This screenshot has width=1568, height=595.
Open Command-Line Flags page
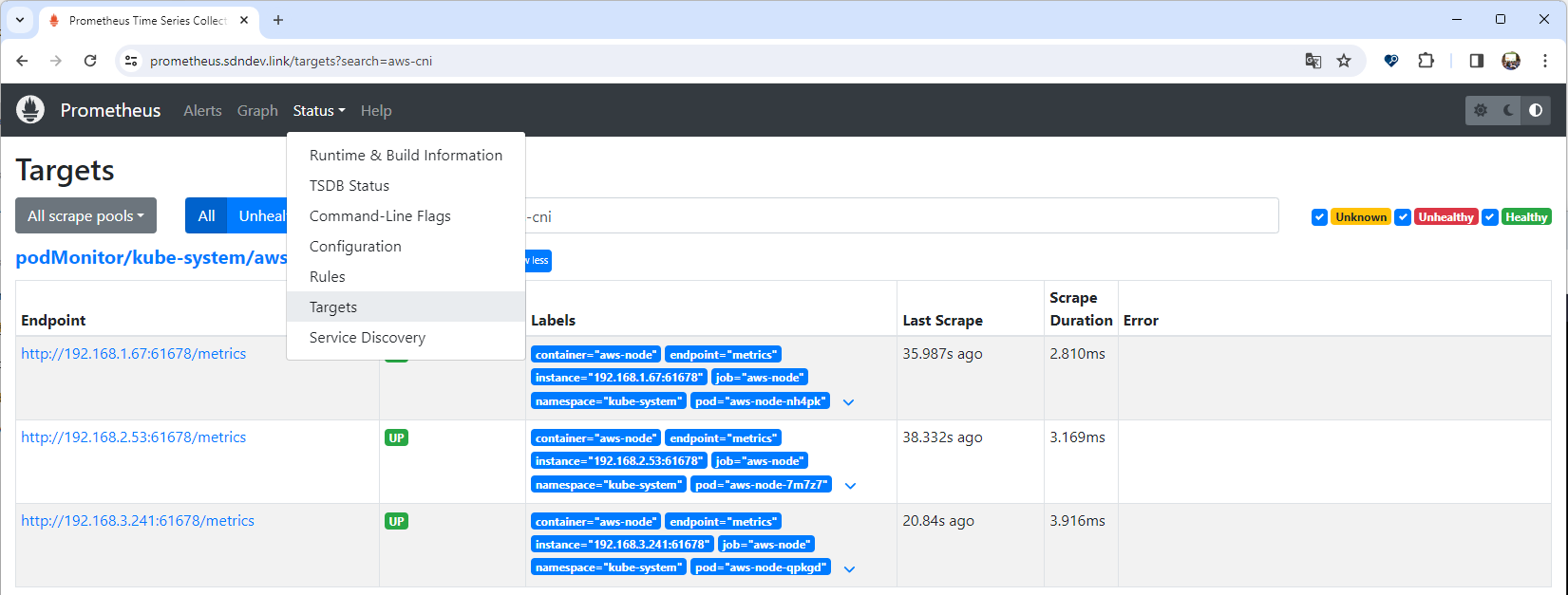pos(406,215)
